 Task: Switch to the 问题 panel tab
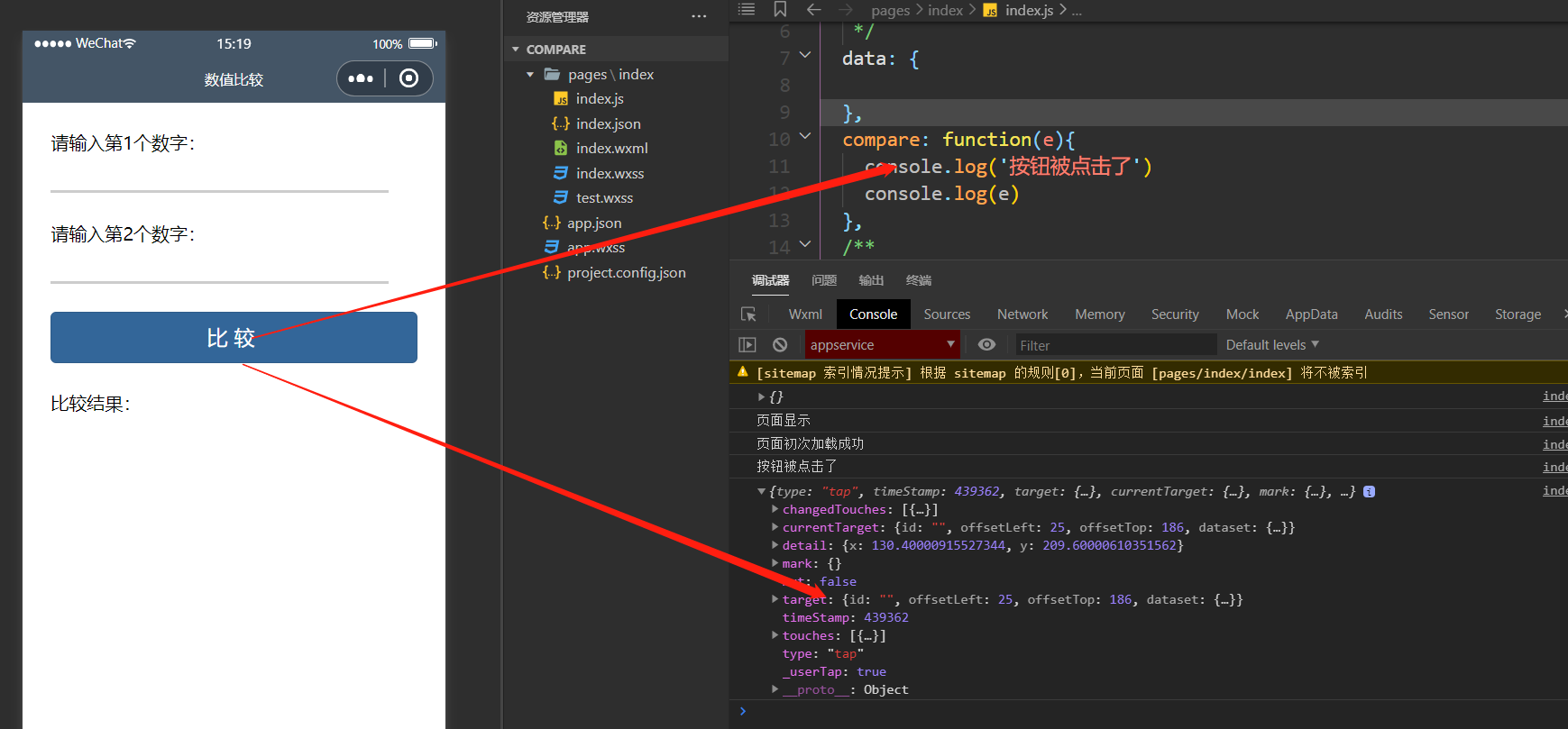click(x=824, y=280)
